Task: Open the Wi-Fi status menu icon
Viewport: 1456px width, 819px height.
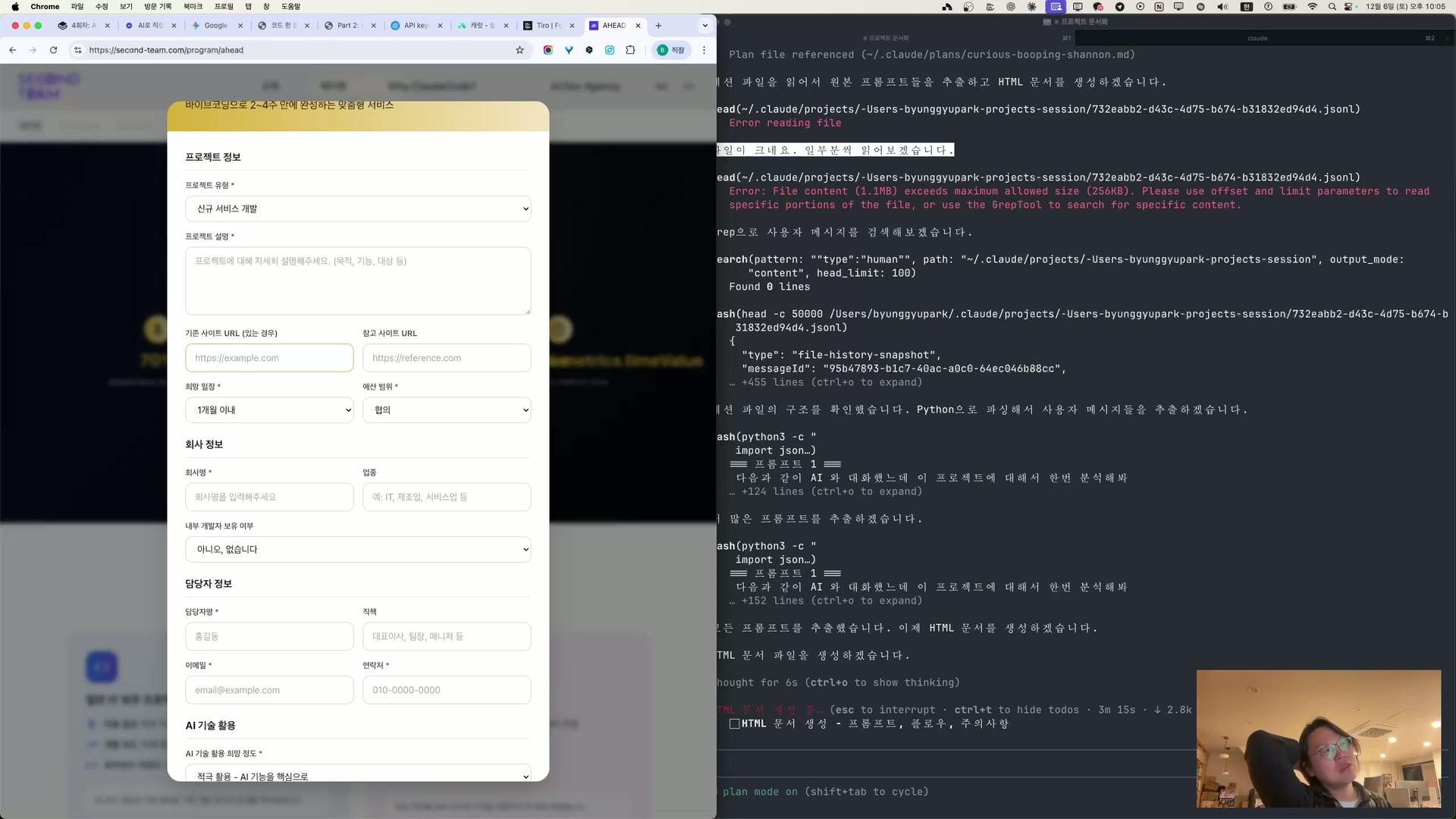Action: 1312,7
